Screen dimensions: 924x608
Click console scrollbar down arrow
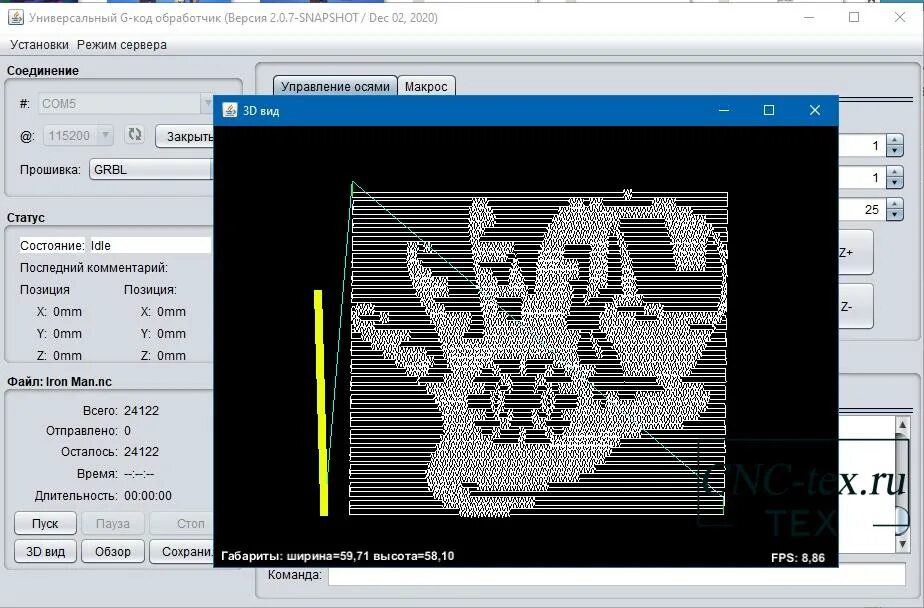(x=902, y=545)
